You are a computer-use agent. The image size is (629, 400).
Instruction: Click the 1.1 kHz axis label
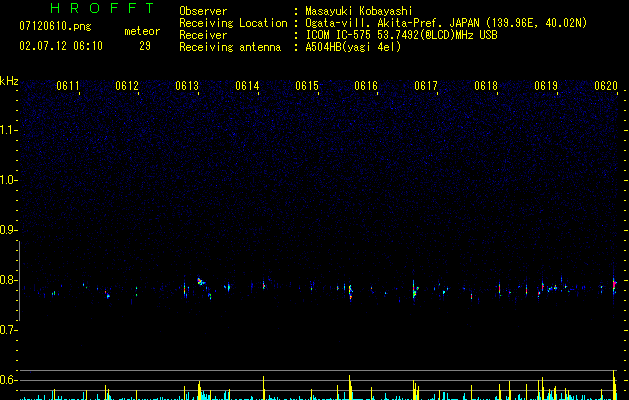tap(7, 130)
